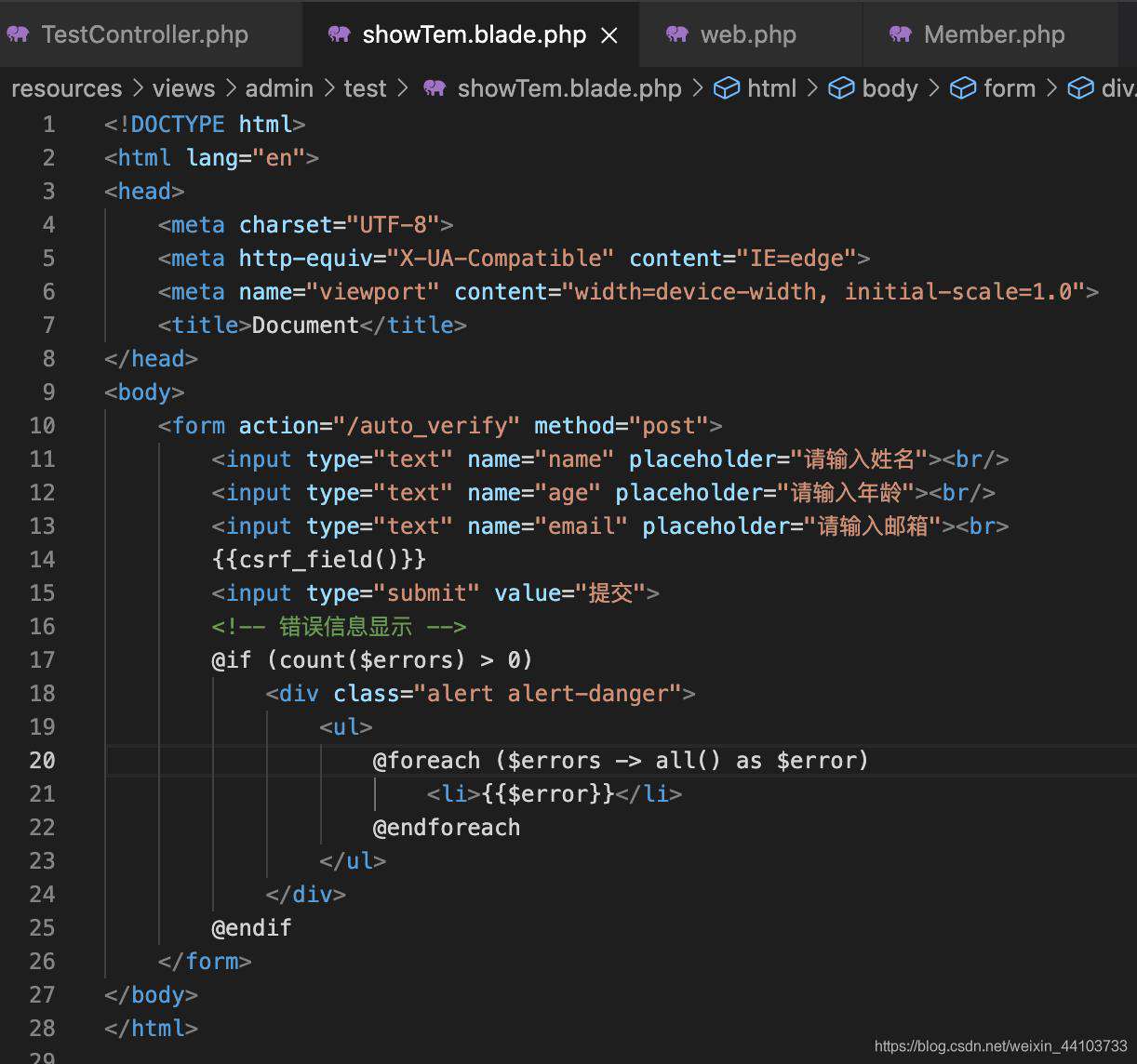Click the closing </form> tag
Image resolution: width=1137 pixels, height=1064 pixels.
(x=205, y=962)
